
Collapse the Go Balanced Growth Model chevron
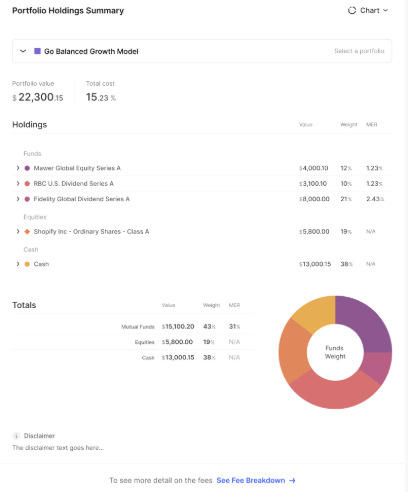(23, 51)
